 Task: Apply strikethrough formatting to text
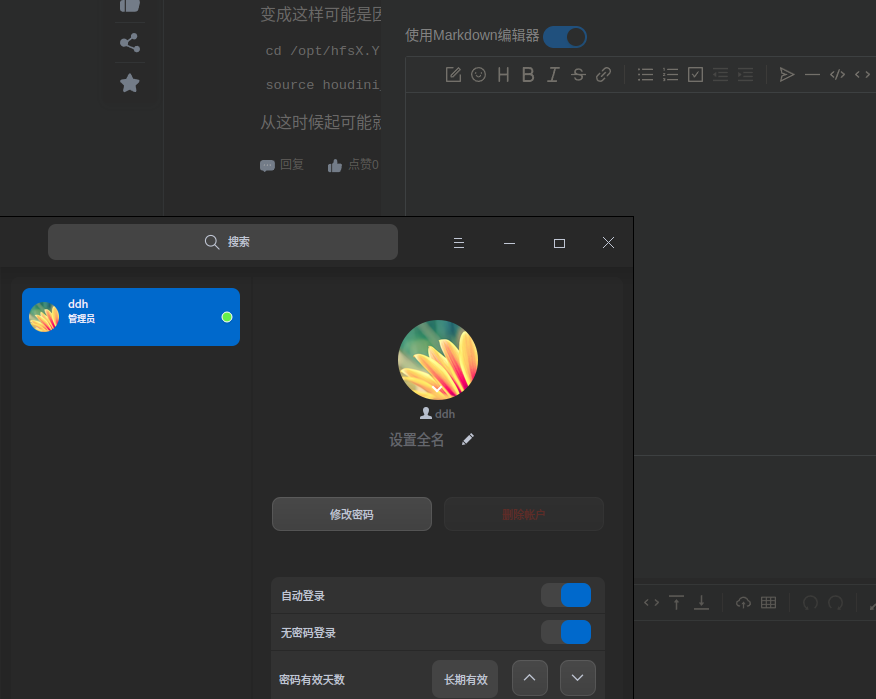point(578,74)
